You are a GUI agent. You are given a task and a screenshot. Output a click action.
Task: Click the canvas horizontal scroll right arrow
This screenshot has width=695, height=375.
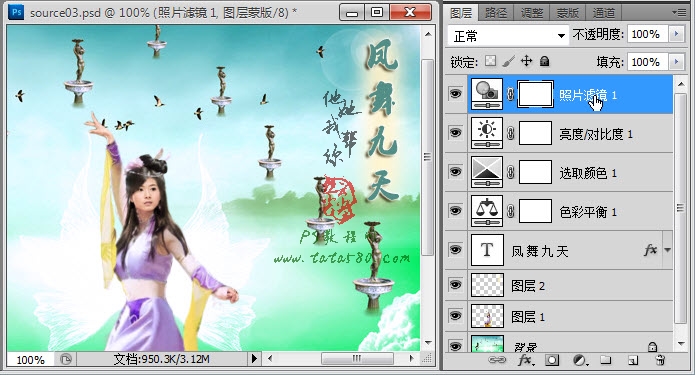[x=412, y=358]
